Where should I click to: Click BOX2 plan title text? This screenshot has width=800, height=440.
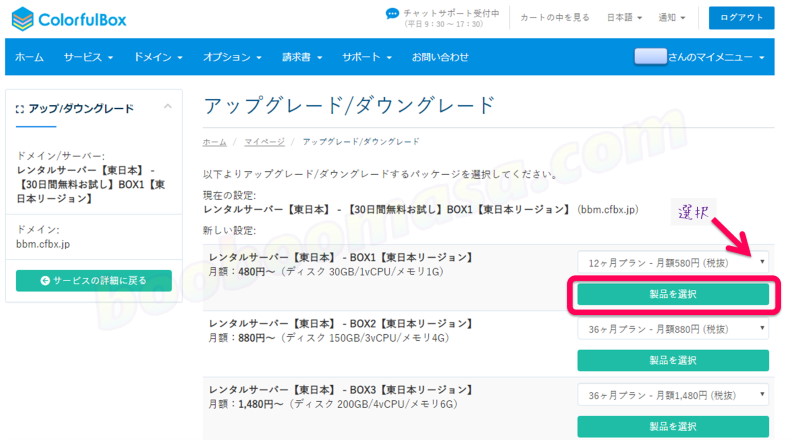tap(340, 324)
